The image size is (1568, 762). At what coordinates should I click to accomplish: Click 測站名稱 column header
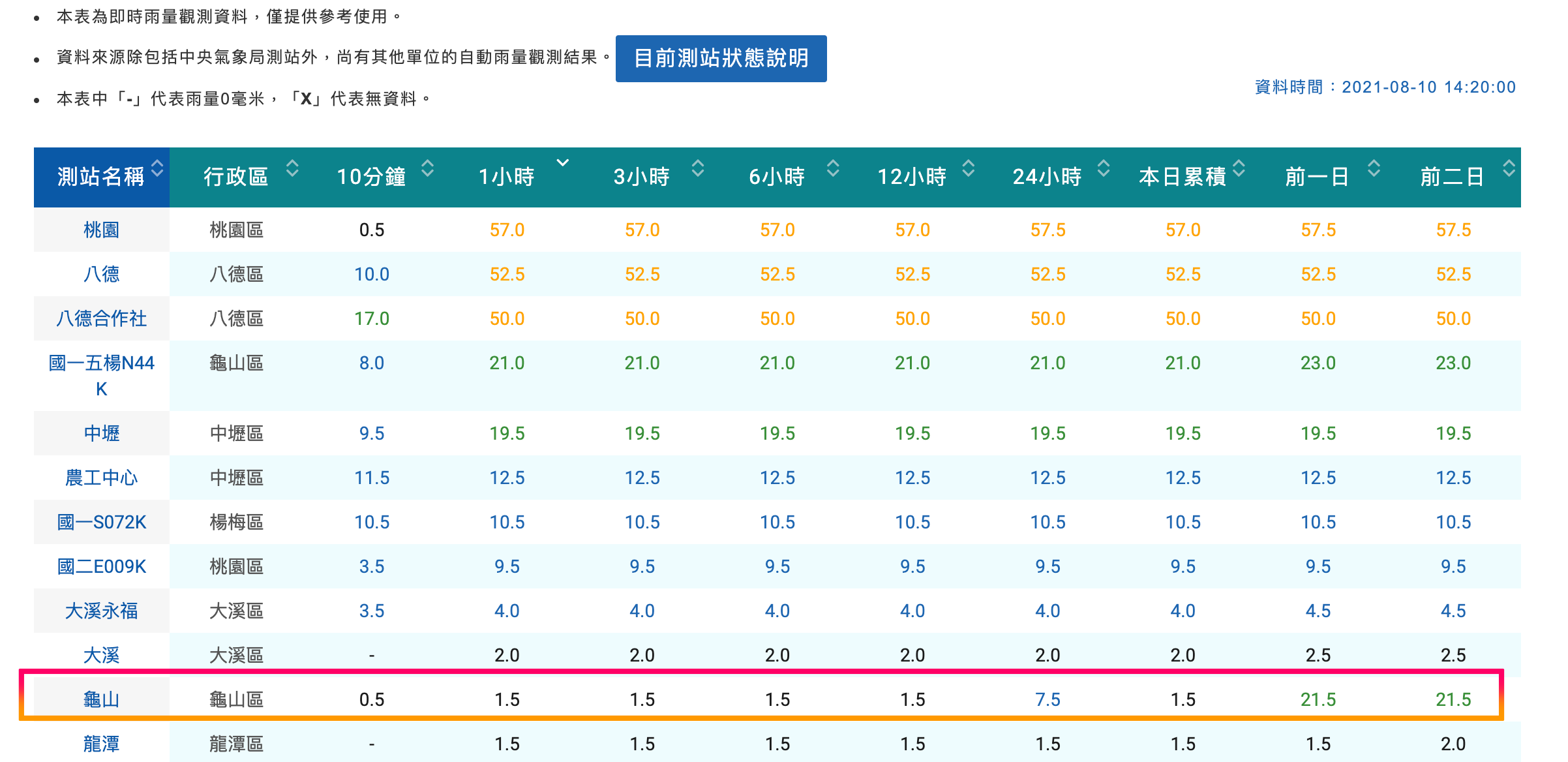pyautogui.click(x=101, y=177)
